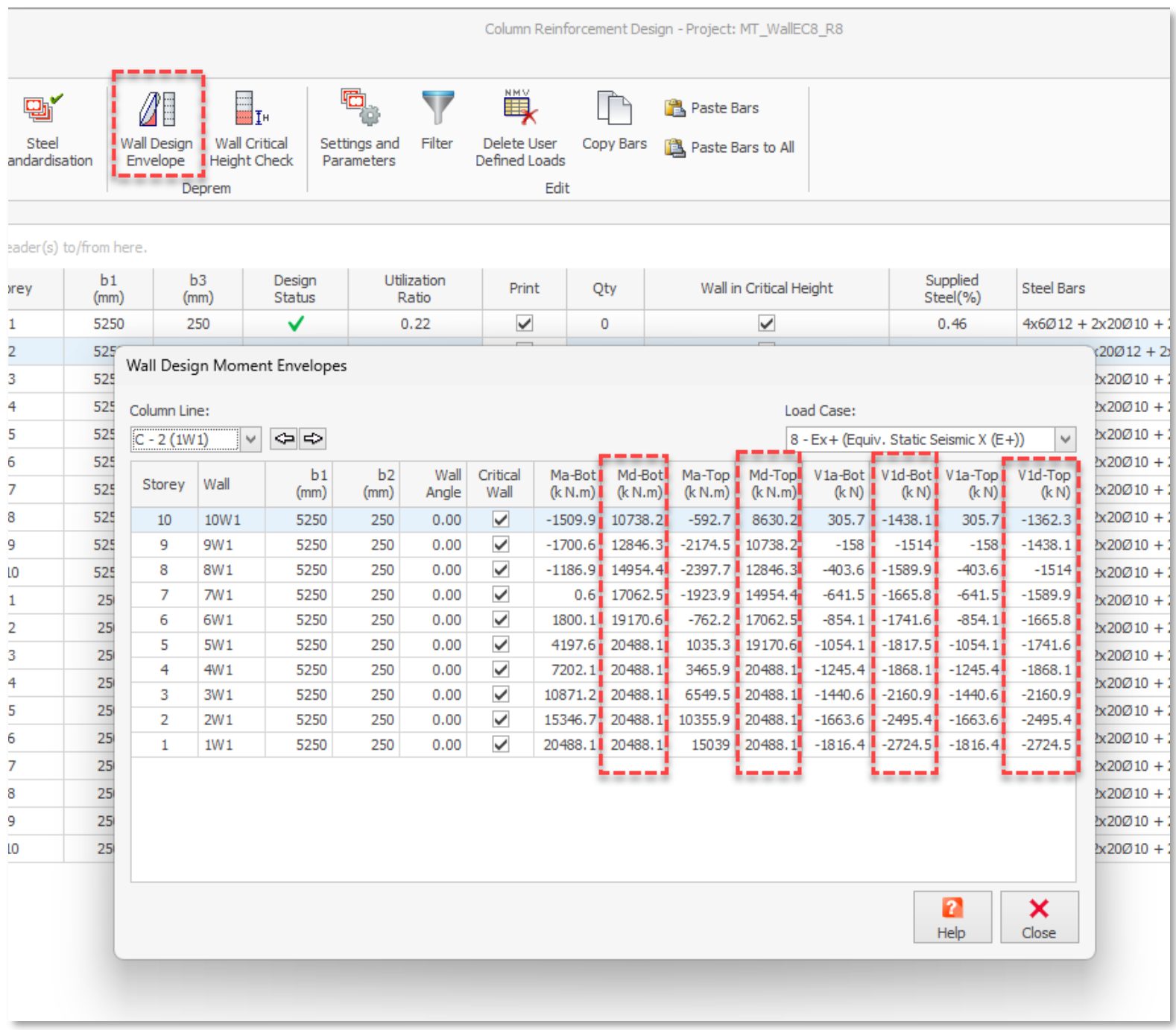Screen dimensions: 1176x1030
Task: Close the Wall Design Moment Envelopes dialog
Action: [x=1039, y=917]
